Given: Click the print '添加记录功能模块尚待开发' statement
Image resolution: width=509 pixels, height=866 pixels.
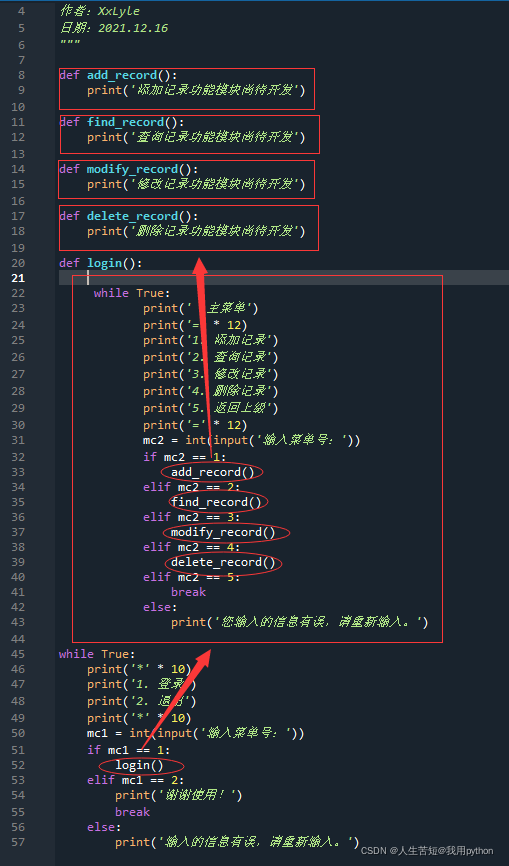Looking at the screenshot, I should pos(196,90).
